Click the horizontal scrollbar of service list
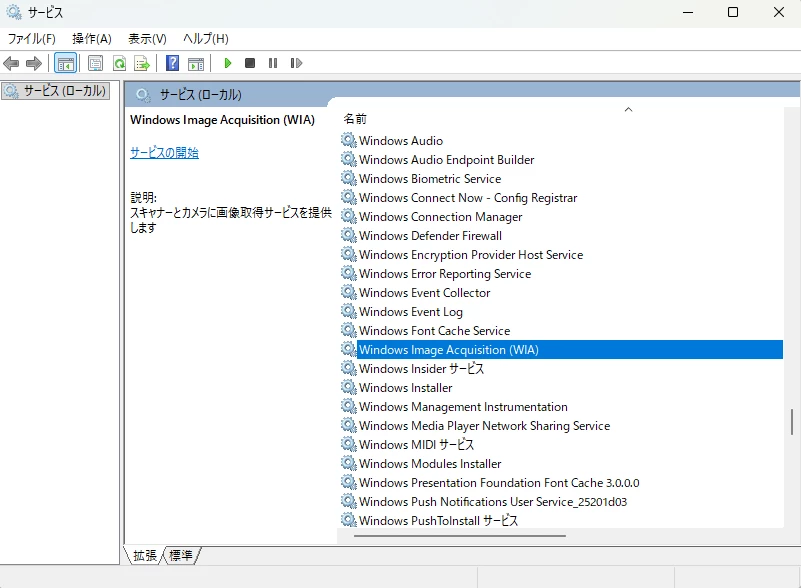801x588 pixels. 460,536
